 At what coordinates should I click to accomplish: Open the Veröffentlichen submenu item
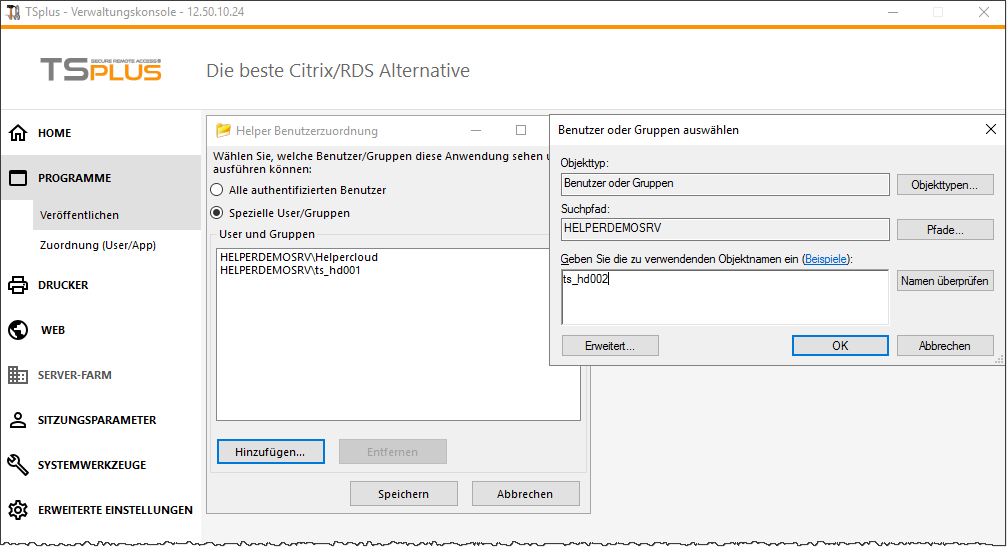point(80,215)
